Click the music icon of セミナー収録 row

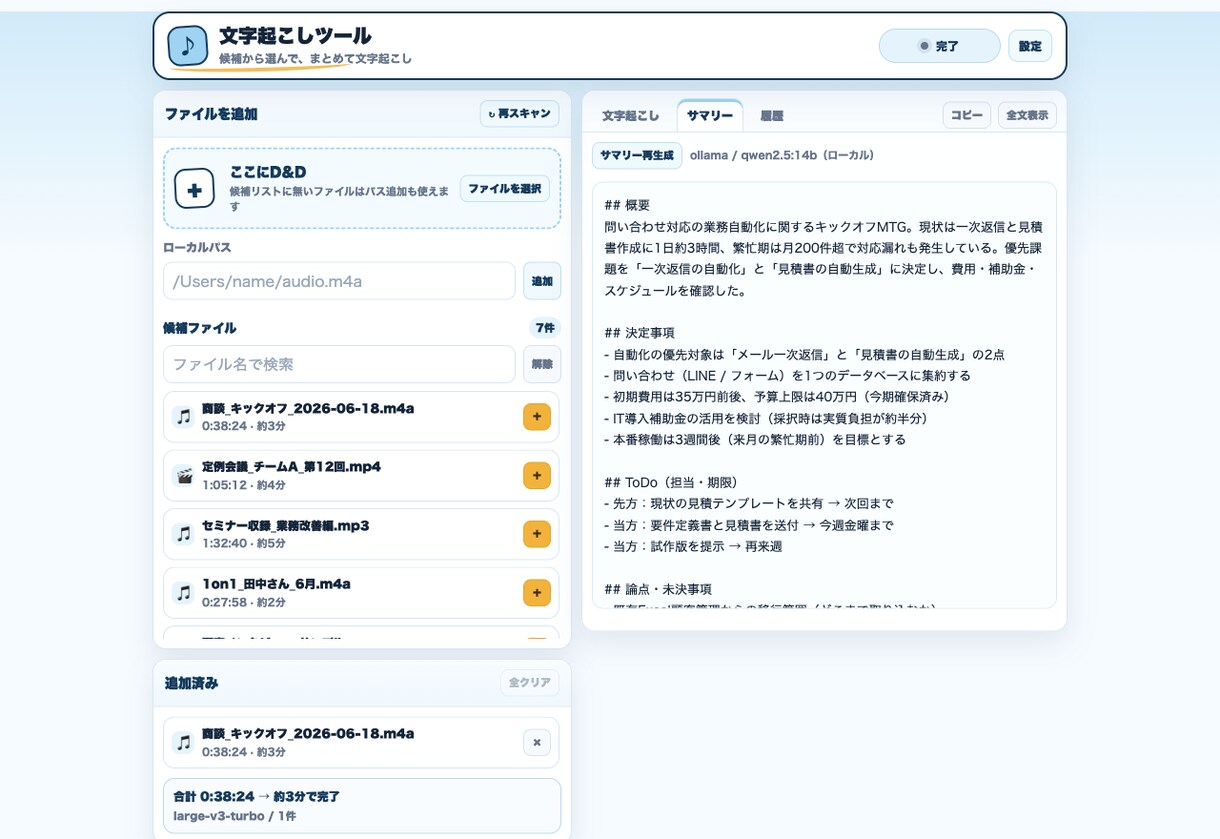tap(183, 534)
